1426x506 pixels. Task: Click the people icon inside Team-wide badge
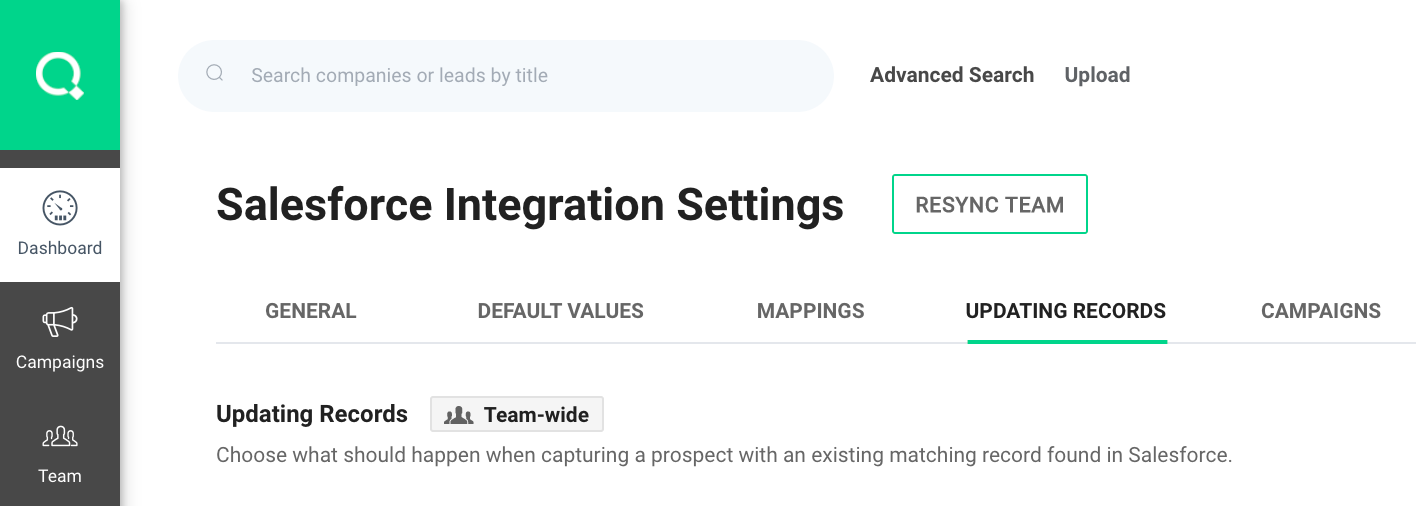pyautogui.click(x=458, y=415)
